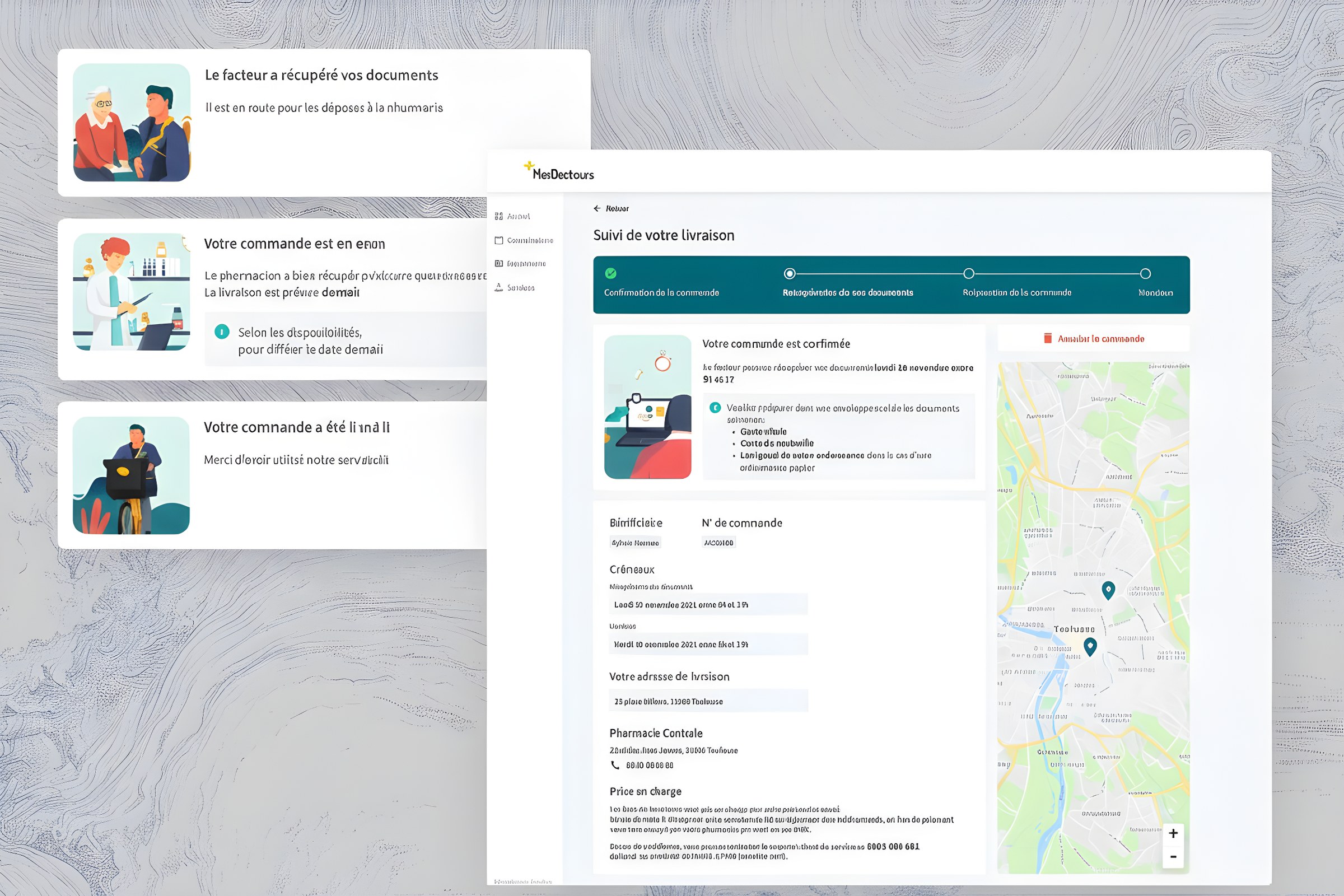Zoom in on the map with the plus button
Viewport: 1344px width, 896px height.
click(1173, 833)
